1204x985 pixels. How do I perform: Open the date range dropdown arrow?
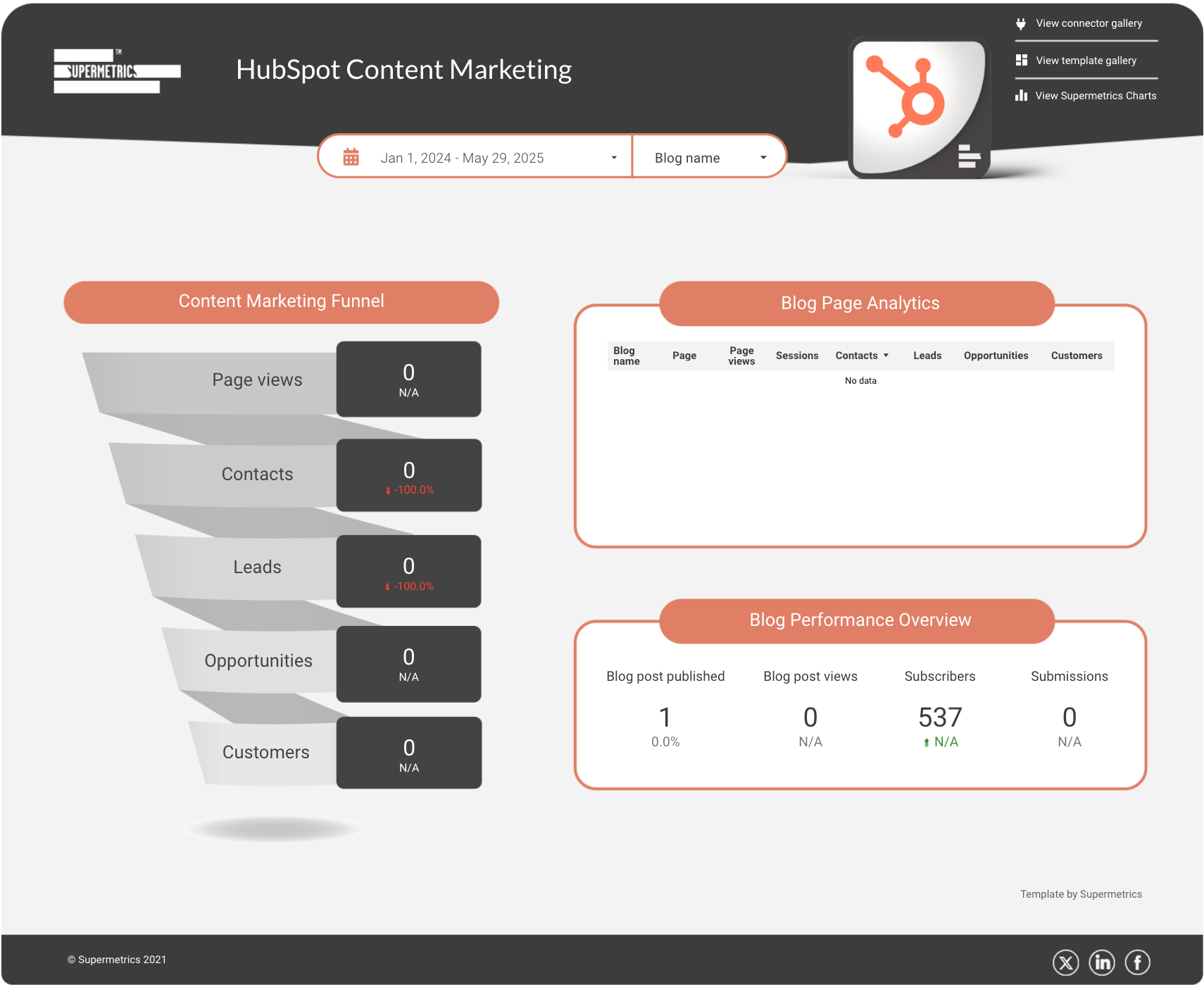pyautogui.click(x=614, y=158)
